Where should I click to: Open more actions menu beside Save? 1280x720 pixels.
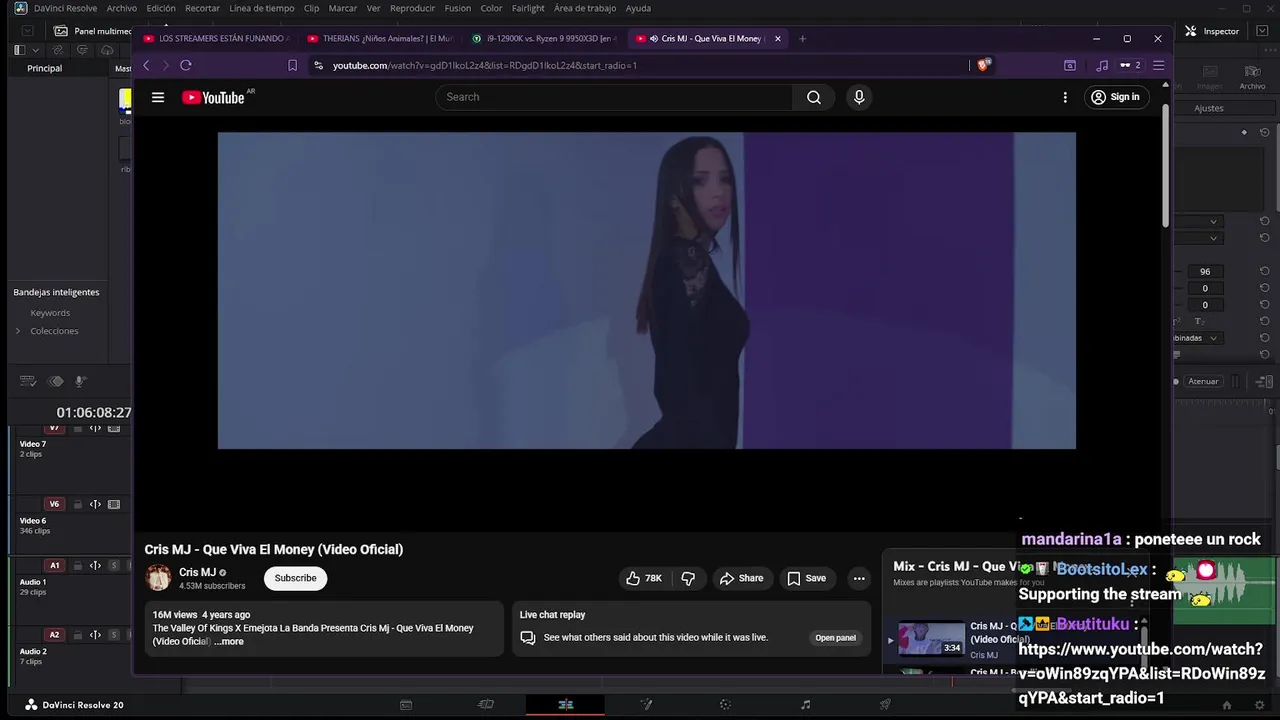tap(859, 578)
